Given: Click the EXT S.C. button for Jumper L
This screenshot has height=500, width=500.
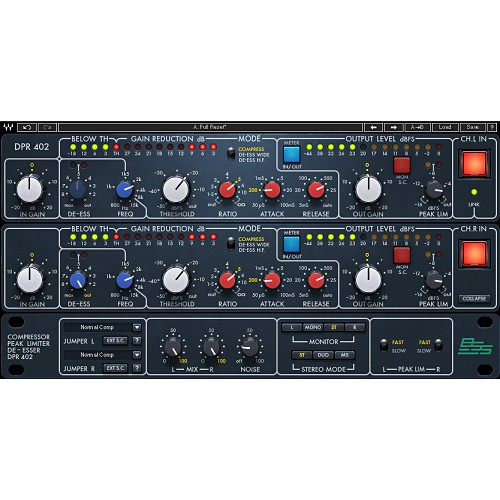Looking at the screenshot, I should click(x=115, y=341).
